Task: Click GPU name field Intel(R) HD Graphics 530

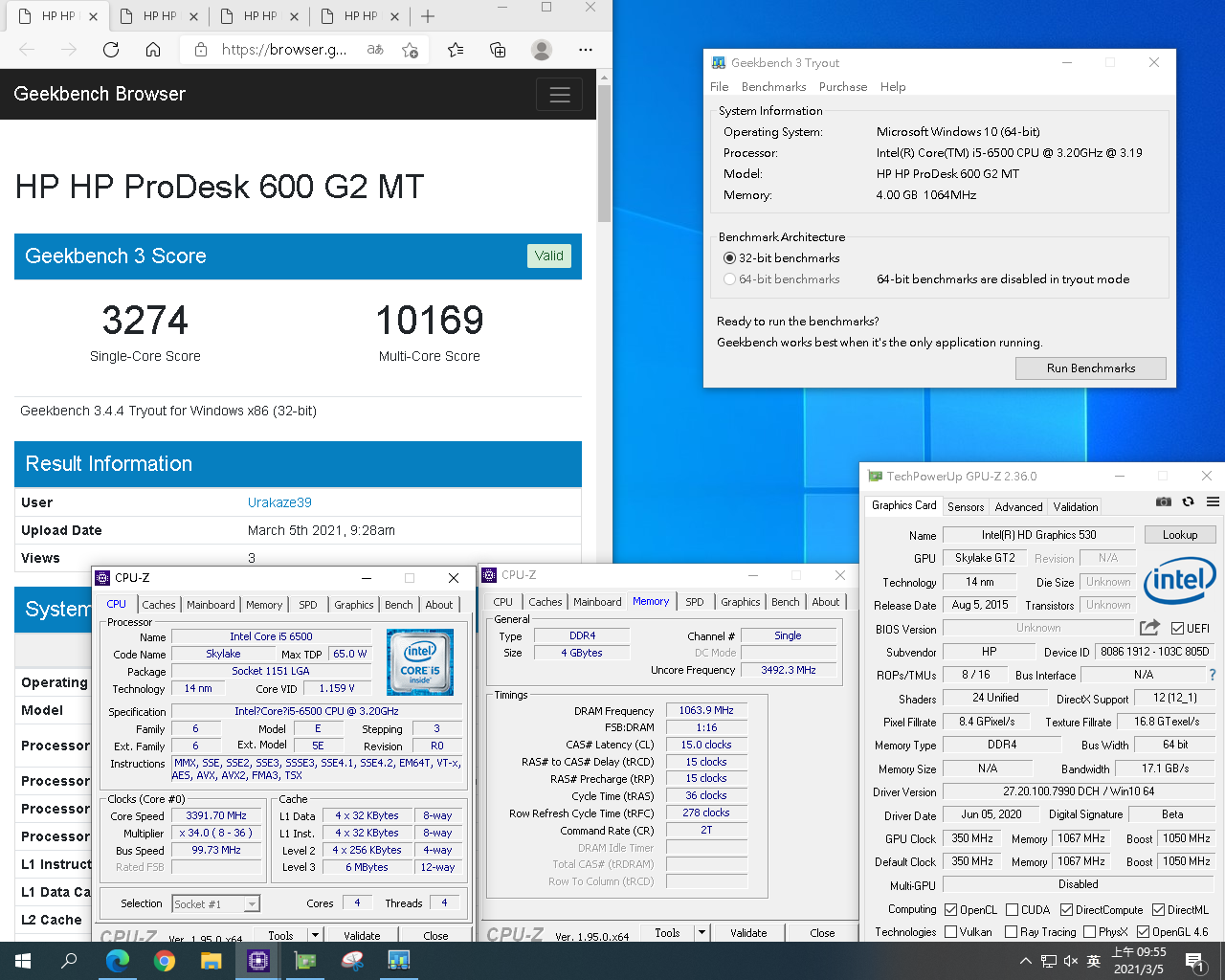Action: (x=1038, y=535)
